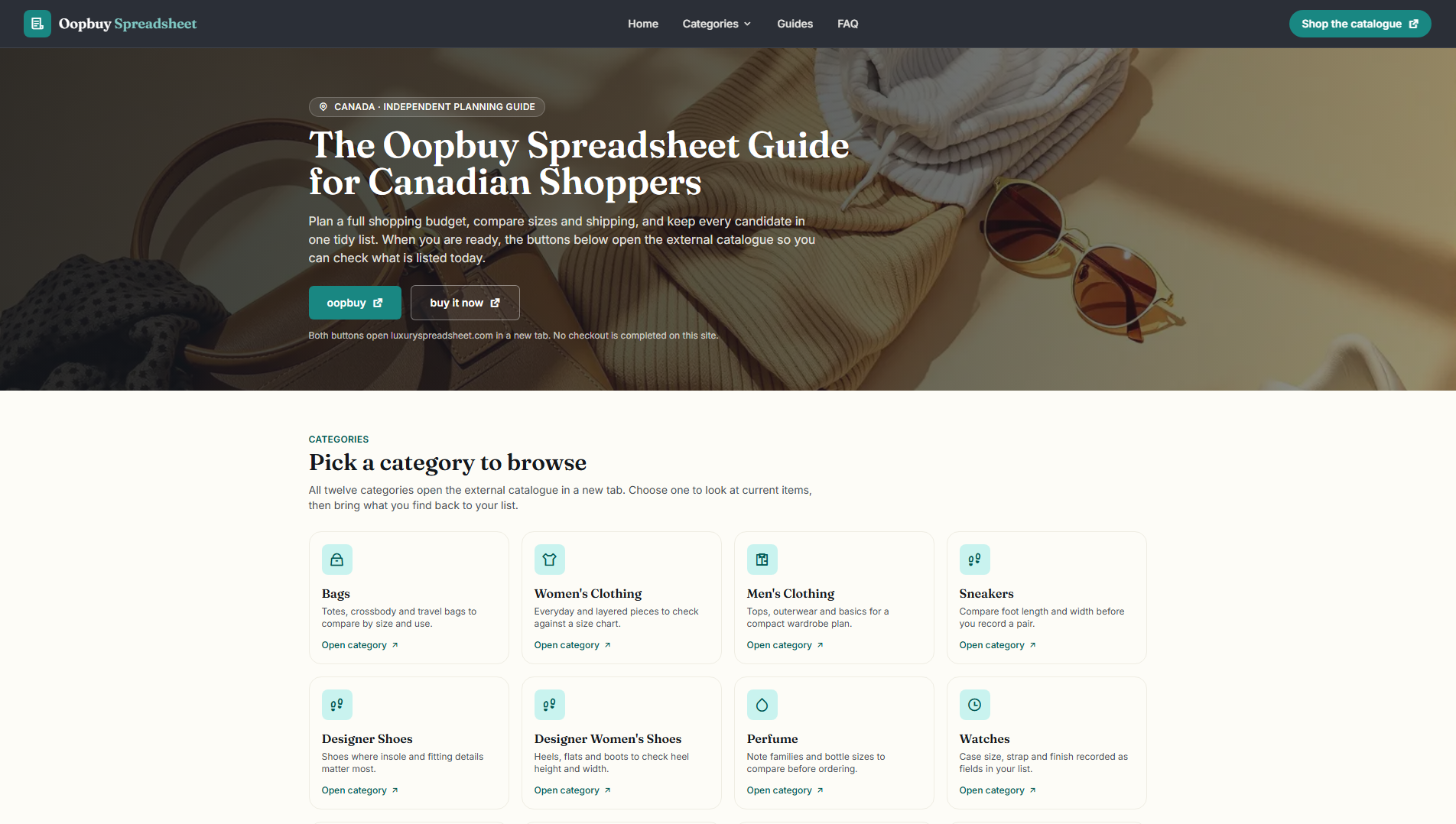Click the Women's Clothing shirt icon

click(550, 560)
